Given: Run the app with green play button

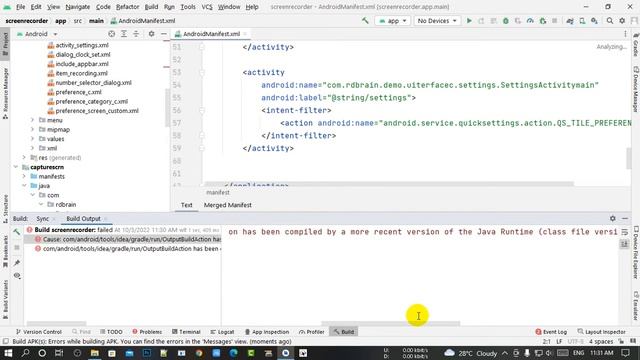Looking at the screenshot, I should 469,20.
